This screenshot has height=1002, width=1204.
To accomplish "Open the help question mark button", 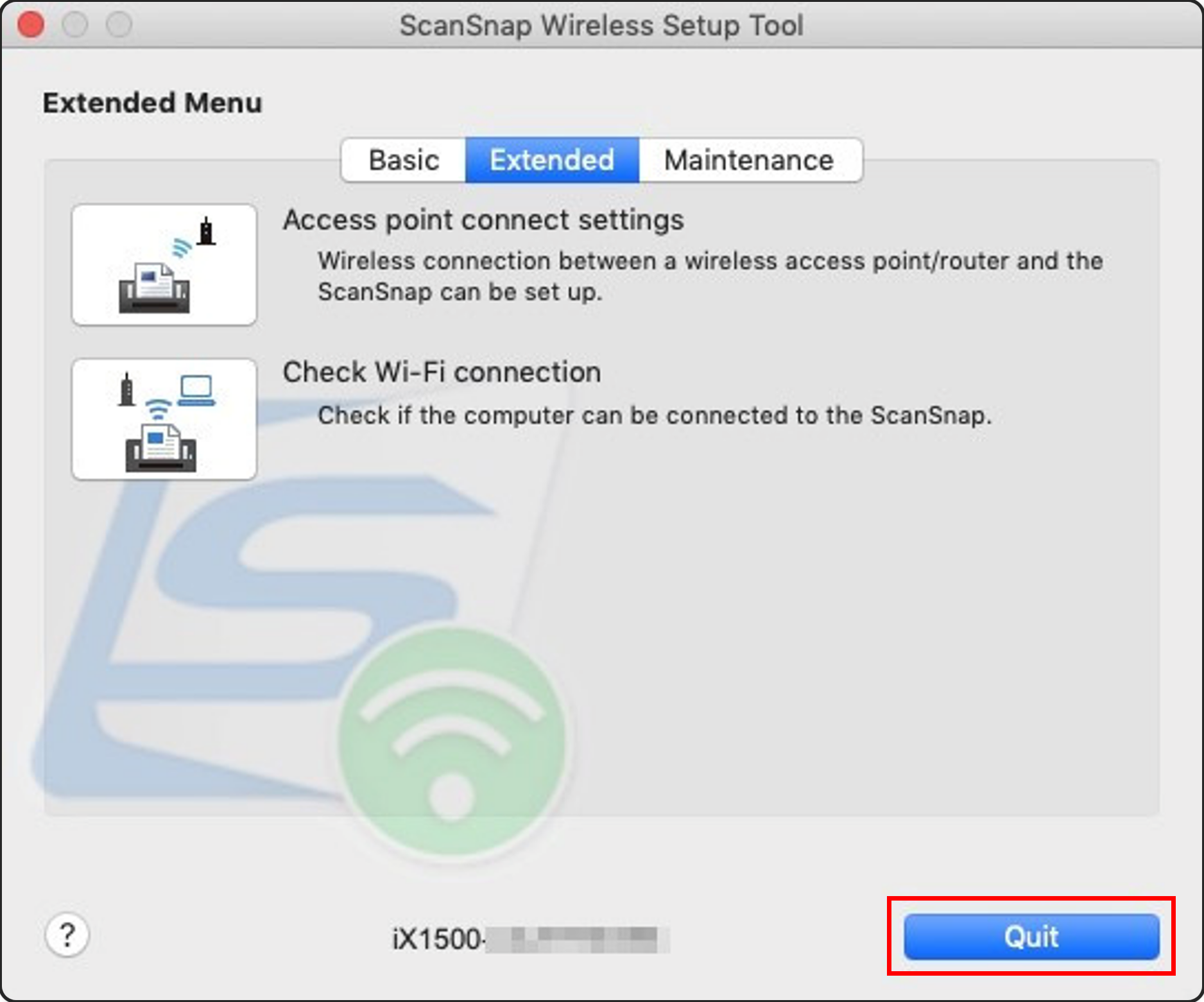I will [67, 935].
